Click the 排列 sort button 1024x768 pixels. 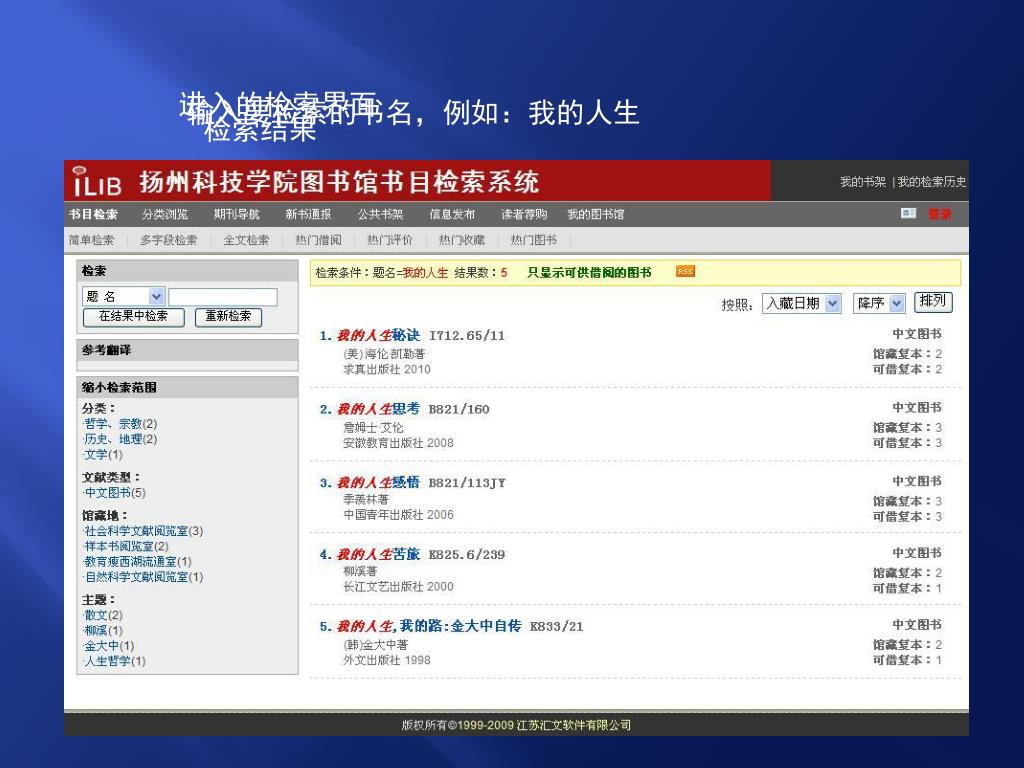(x=933, y=301)
